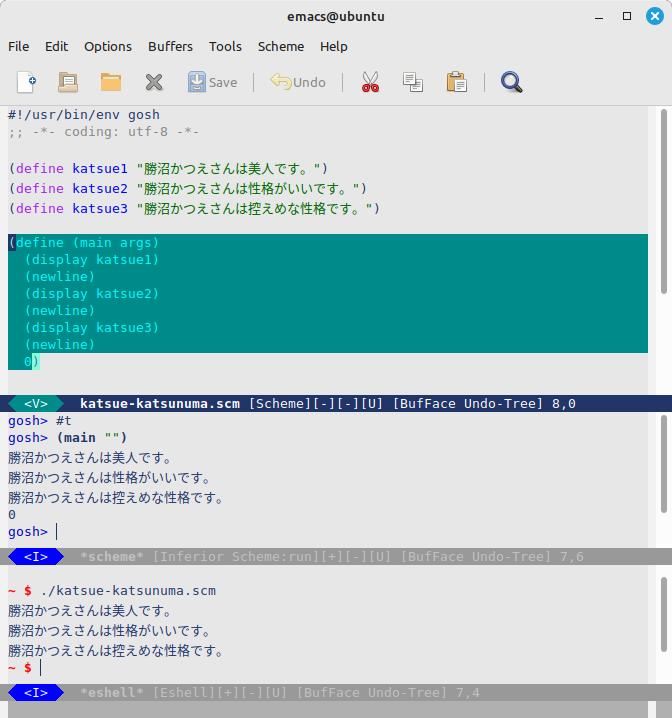The height and width of the screenshot is (718, 672).
Task: Open the Buffers menu
Action: tap(170, 47)
